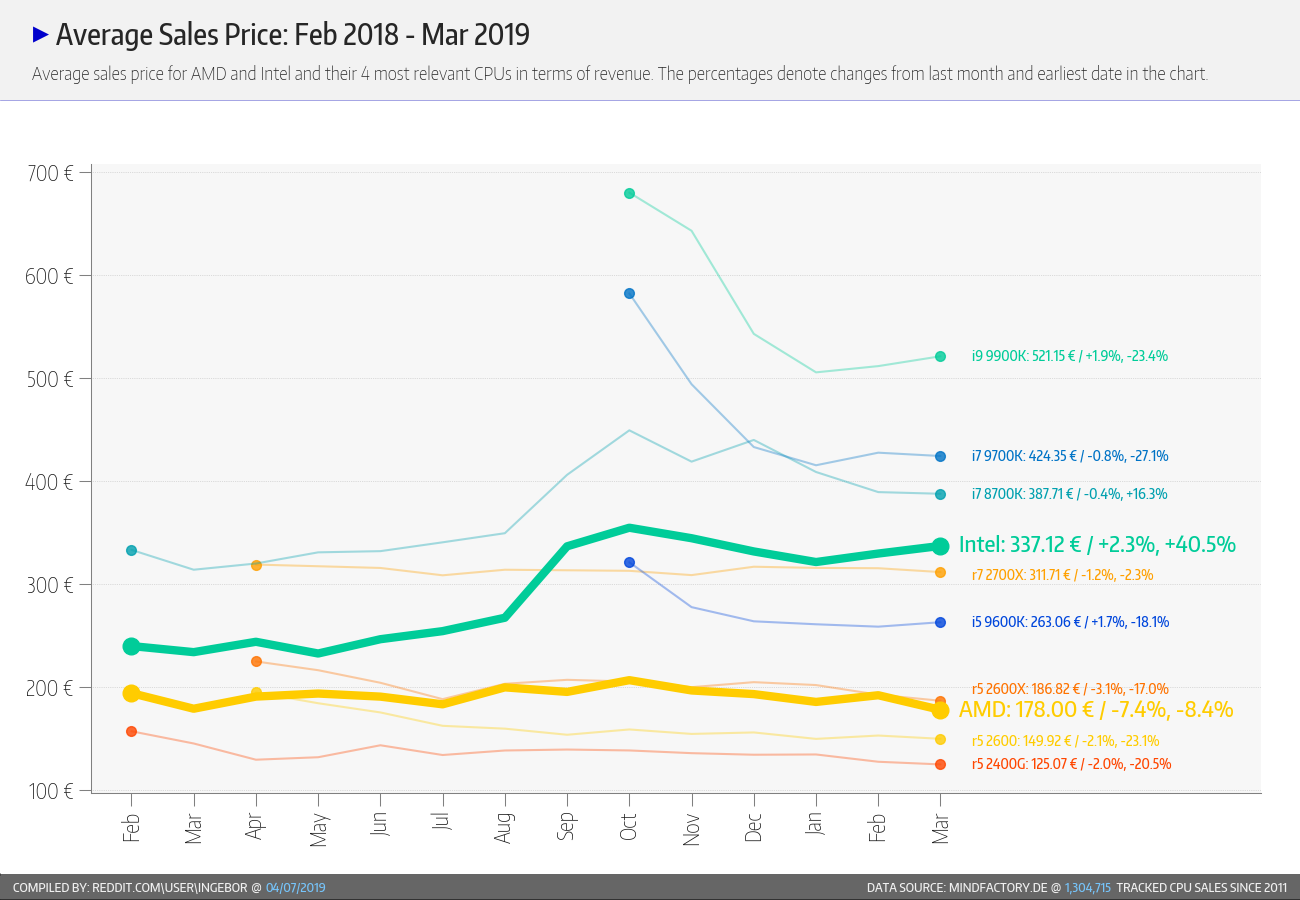Click the large yellow AMD marker at March 2019
The image size is (1300, 900).
pos(940,710)
